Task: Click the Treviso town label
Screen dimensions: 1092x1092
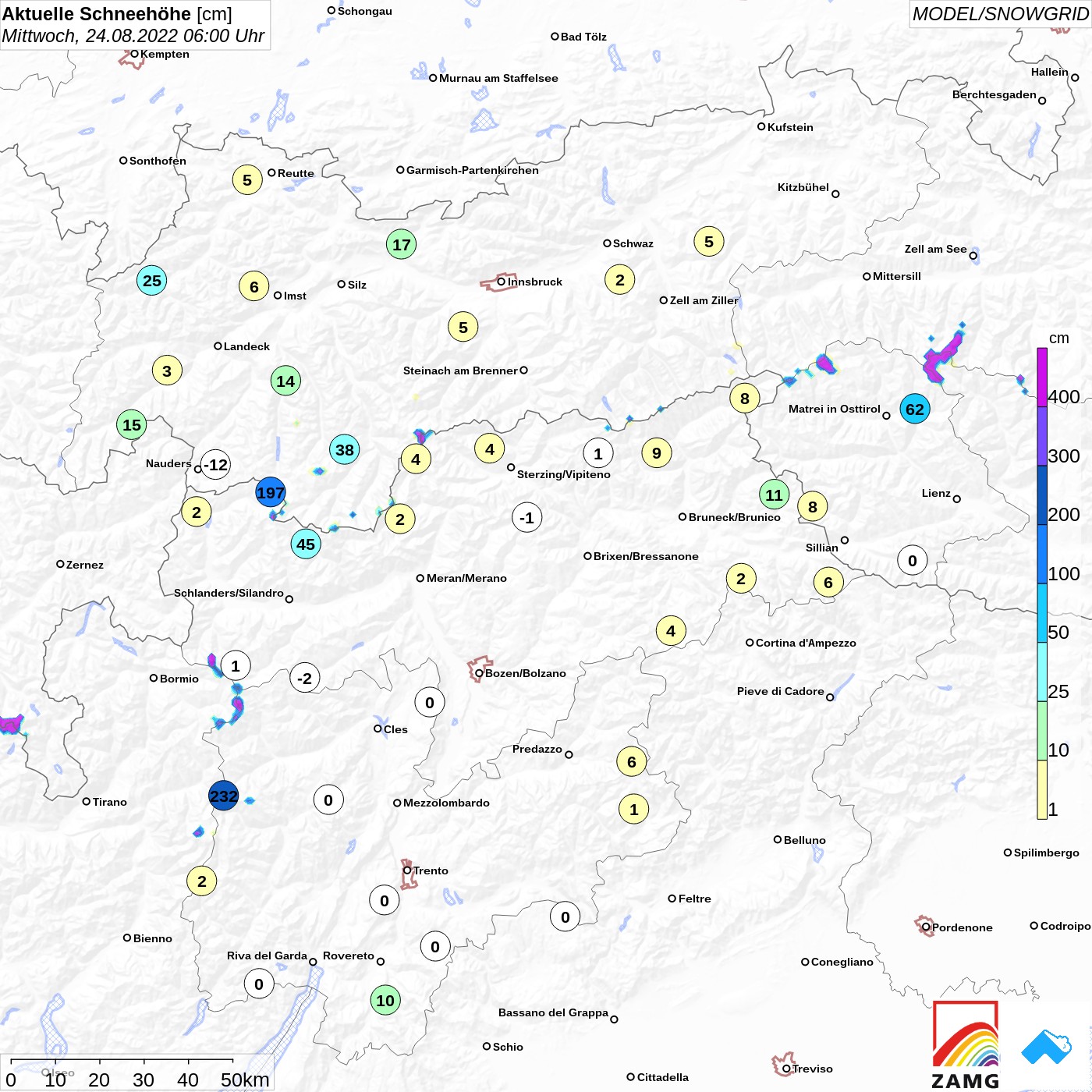Action: (x=813, y=1069)
